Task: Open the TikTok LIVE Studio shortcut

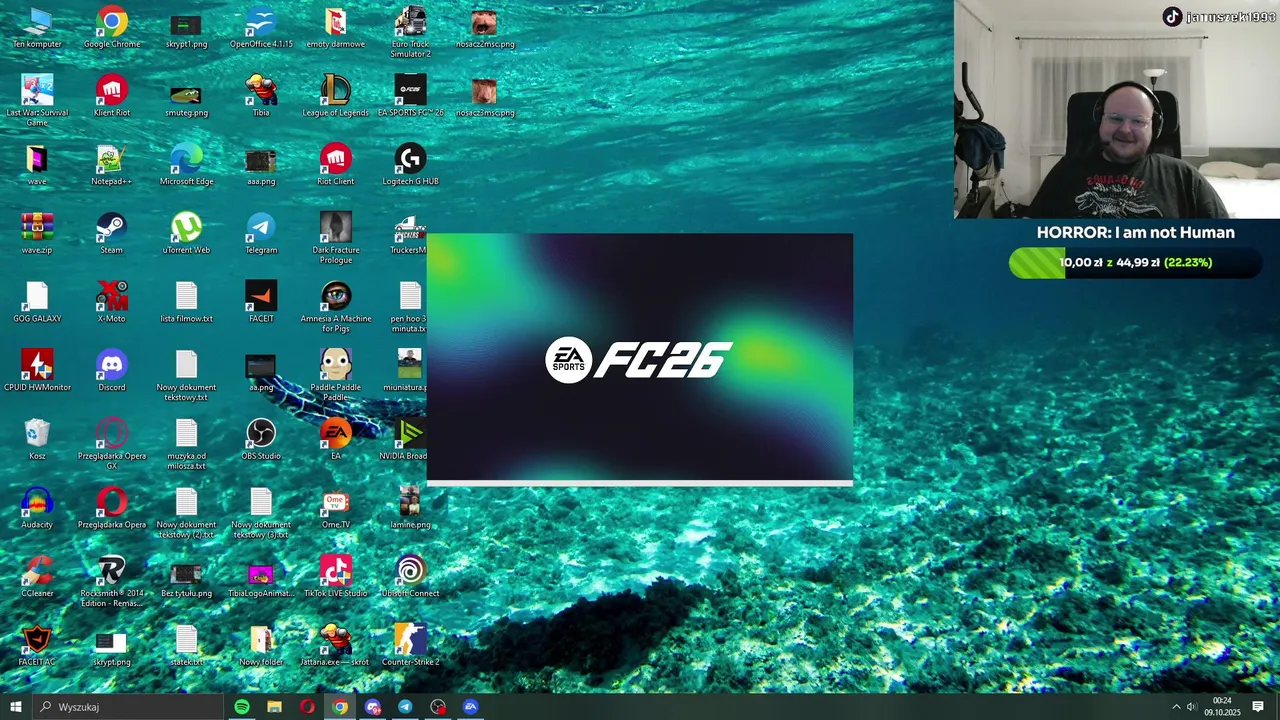Action: tap(336, 577)
